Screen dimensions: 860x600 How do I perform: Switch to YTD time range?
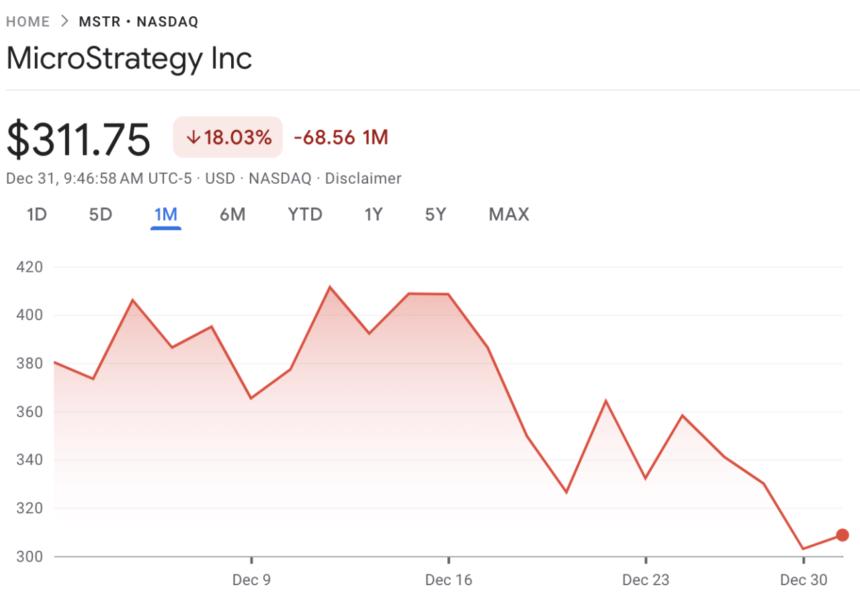(305, 214)
